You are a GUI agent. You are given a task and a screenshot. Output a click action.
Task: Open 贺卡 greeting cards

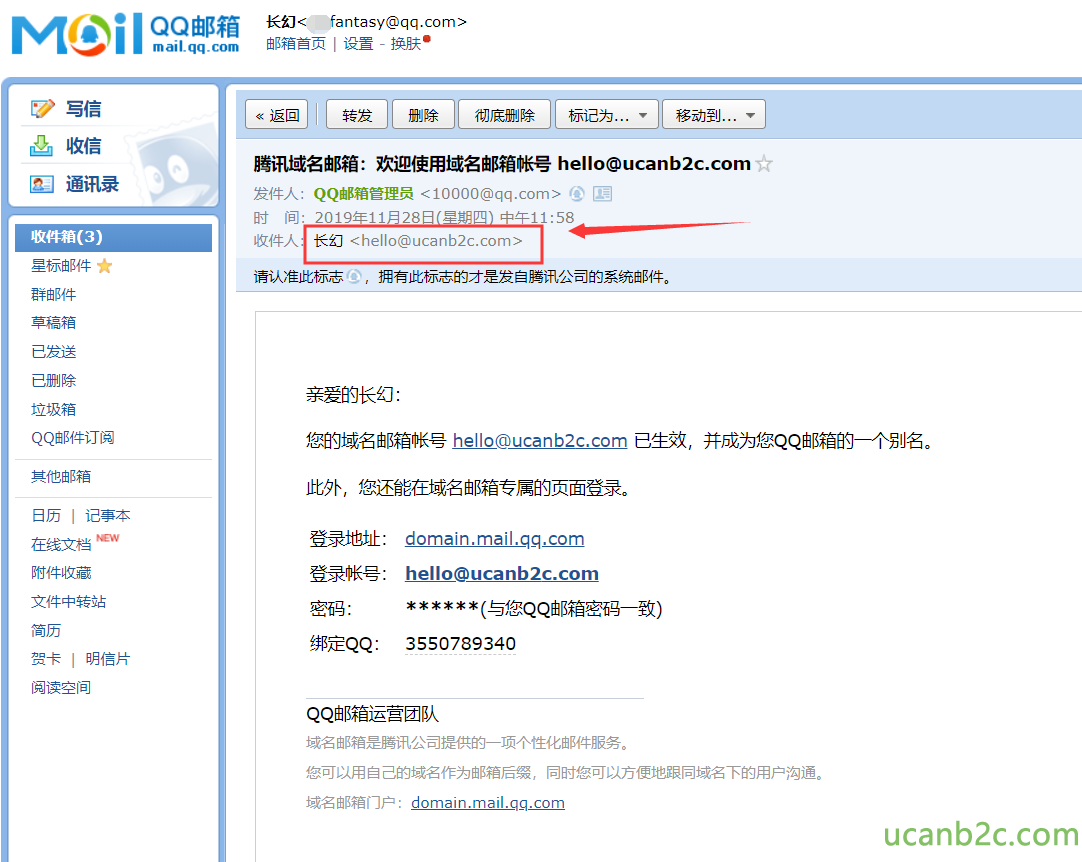[46, 658]
